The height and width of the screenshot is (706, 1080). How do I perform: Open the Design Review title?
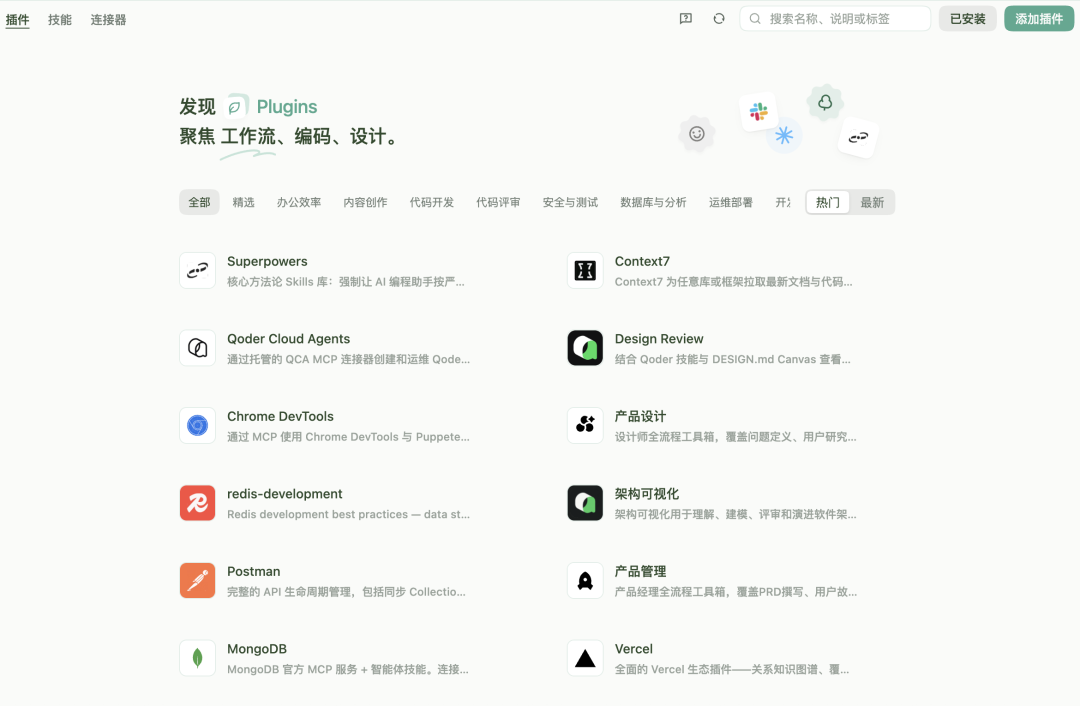[x=659, y=339]
